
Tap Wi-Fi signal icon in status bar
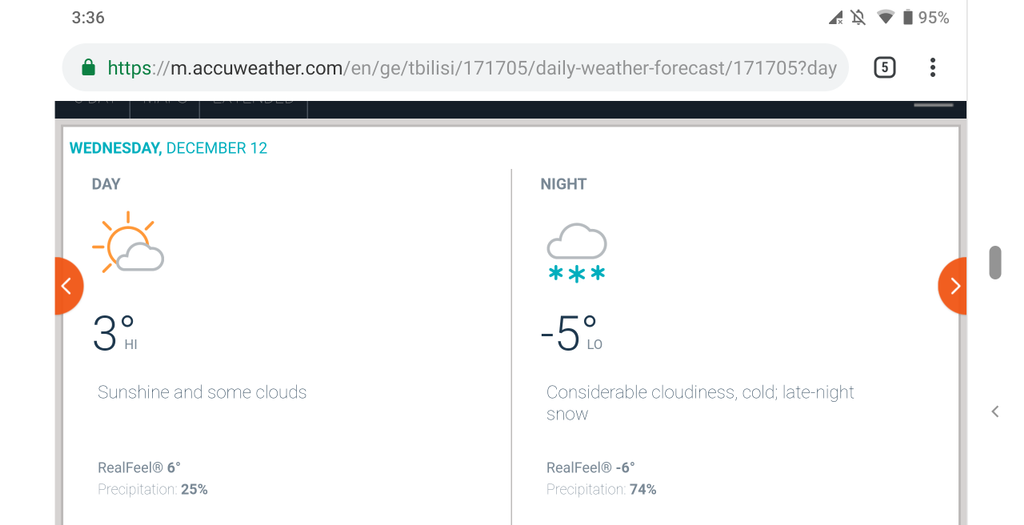(885, 18)
